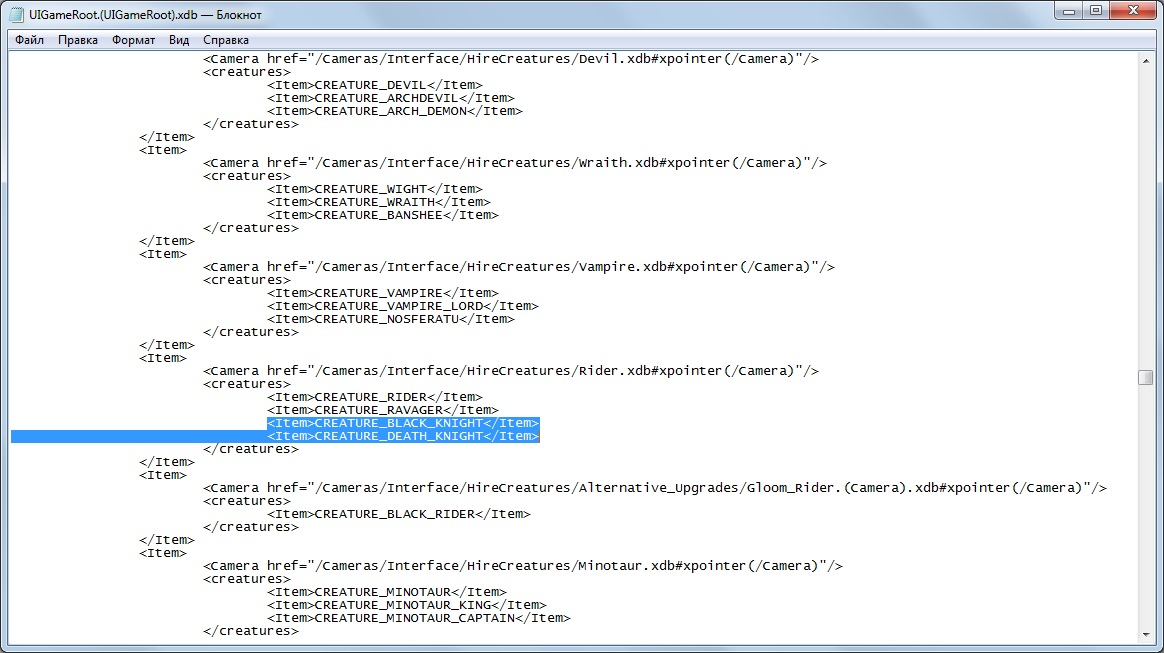Place cursor on CREATURE_BLACK_KNIGHT line
The width and height of the screenshot is (1164, 653).
pyautogui.click(x=403, y=423)
